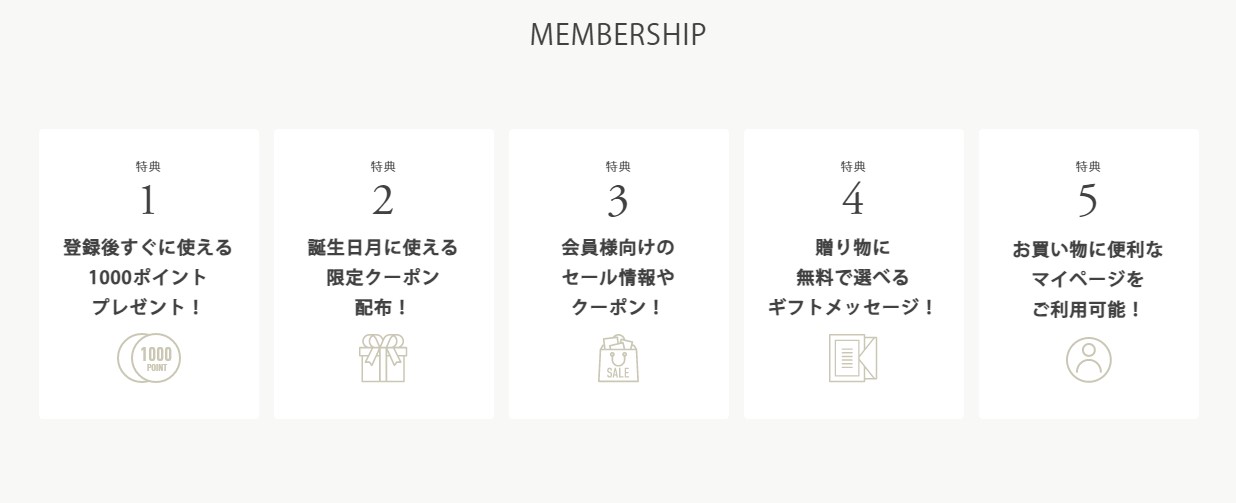Click the gift box with ribbon icon
This screenshot has height=503, width=1236.
383,359
